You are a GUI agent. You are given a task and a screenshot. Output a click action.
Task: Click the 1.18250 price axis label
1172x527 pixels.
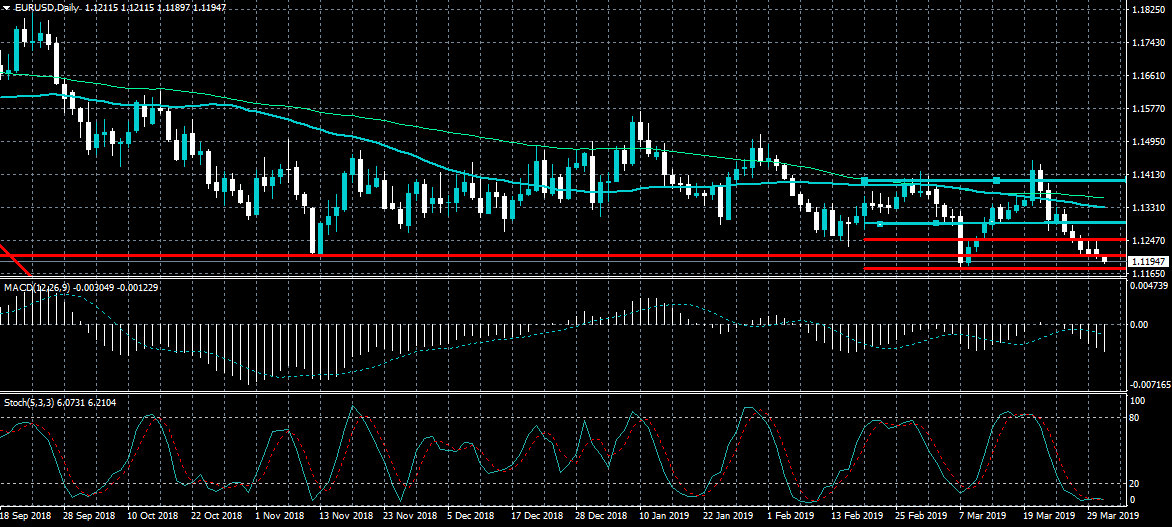(x=1149, y=10)
